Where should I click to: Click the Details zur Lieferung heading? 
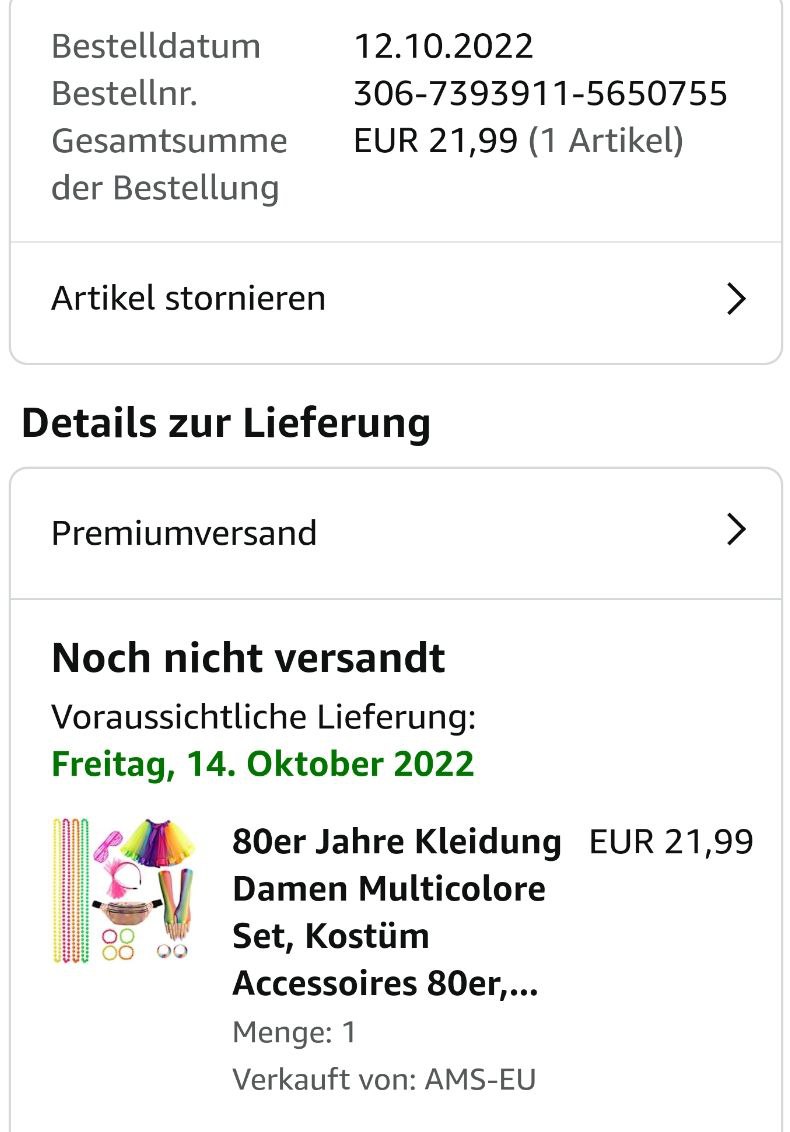(226, 423)
